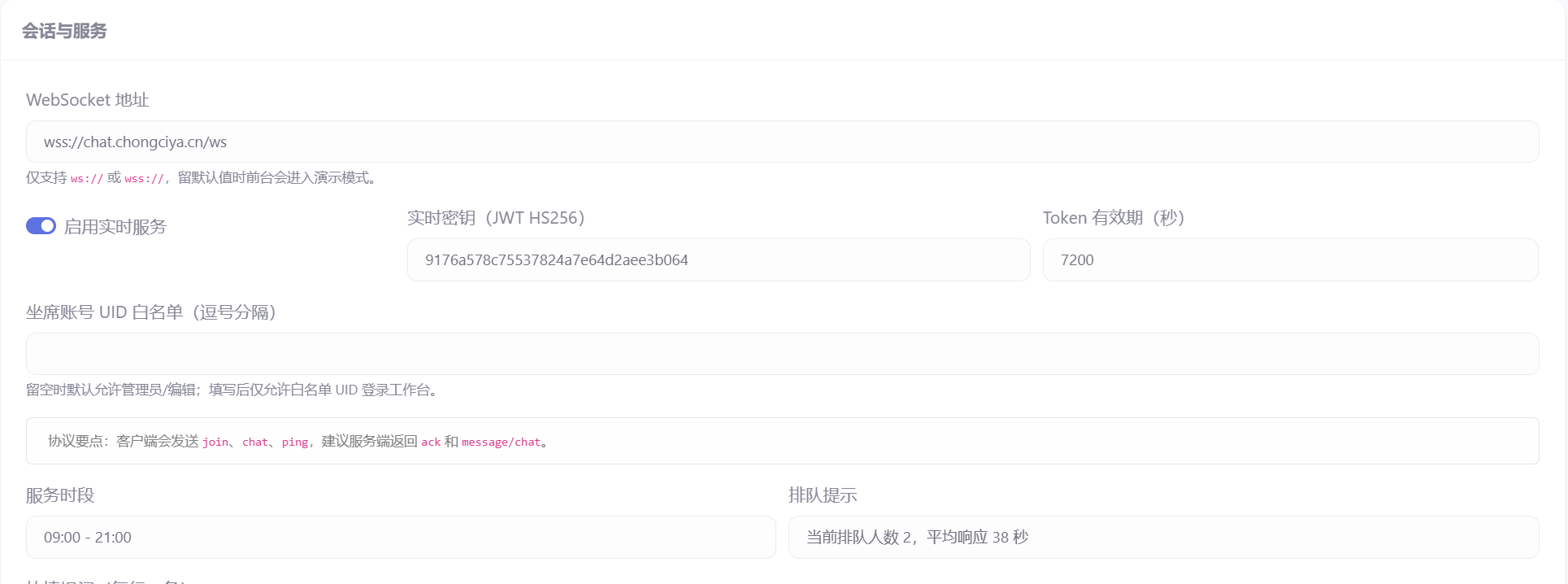
Task: Click the 实时密钥 (JWT HS256) label
Action: pyautogui.click(x=496, y=218)
